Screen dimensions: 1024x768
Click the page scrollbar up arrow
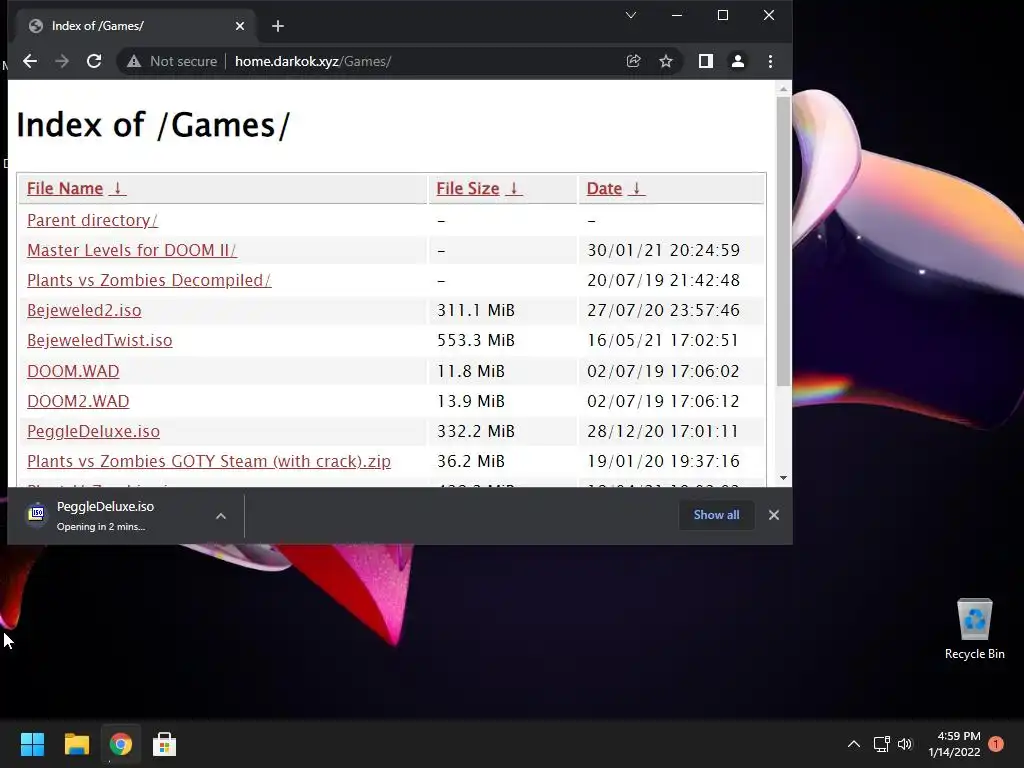[x=784, y=88]
